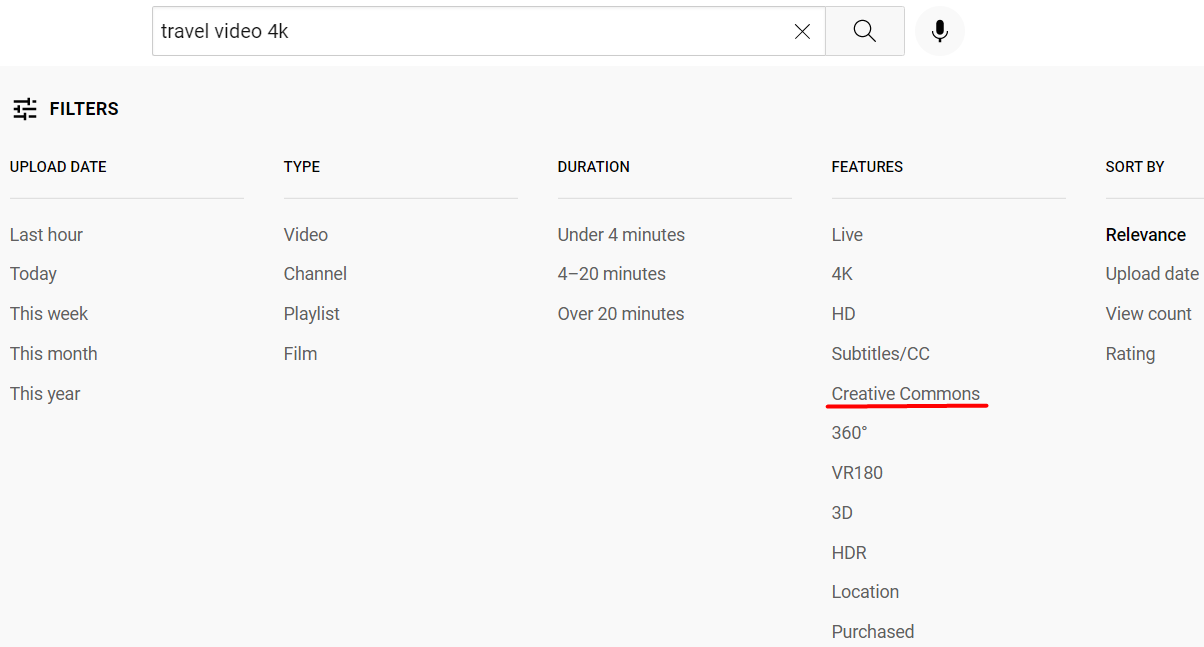Screen dimensions: 1204x647
Task: Sort results by Upload date
Action: [1152, 274]
